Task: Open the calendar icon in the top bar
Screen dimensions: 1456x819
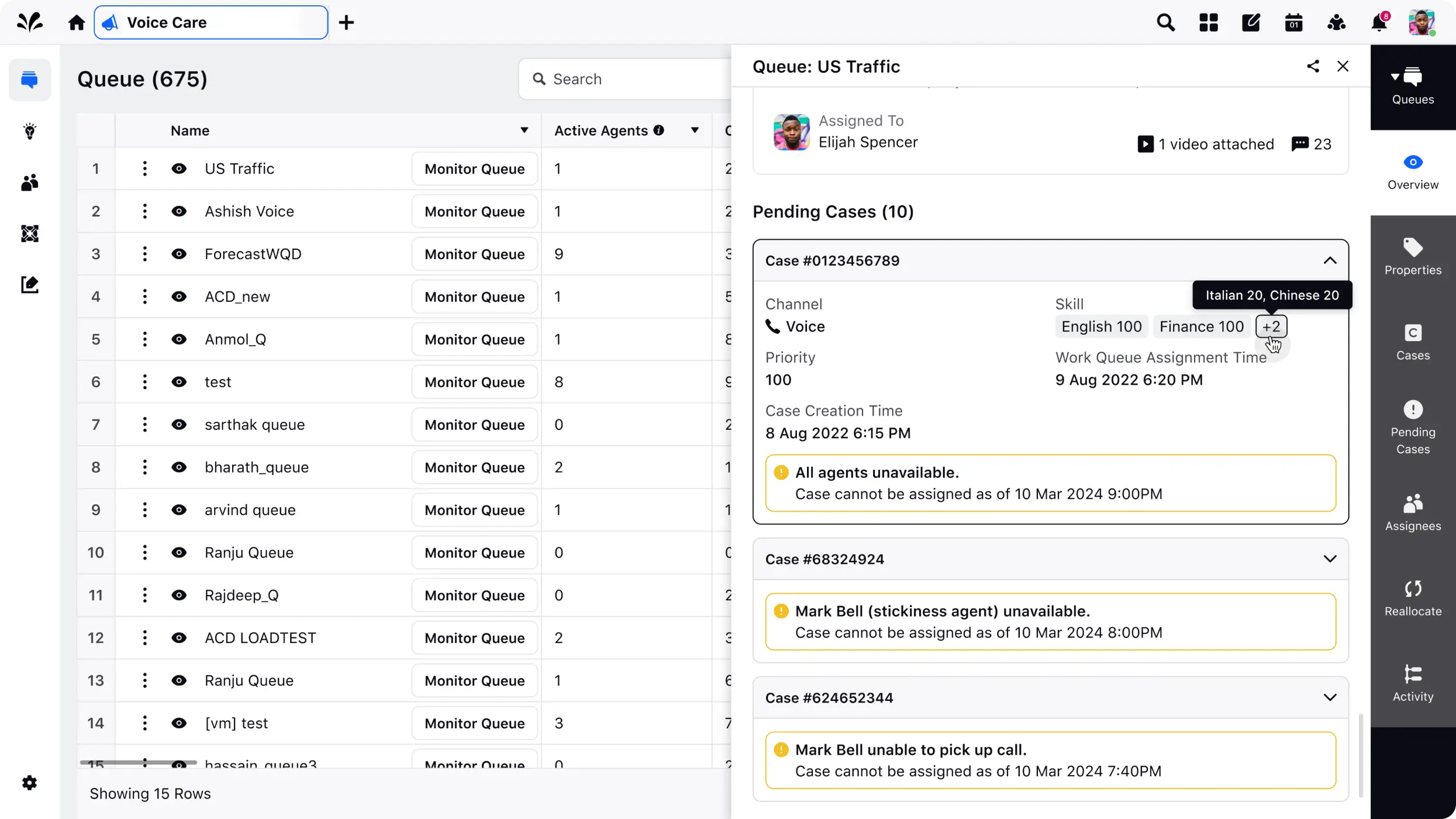Action: point(1293,23)
